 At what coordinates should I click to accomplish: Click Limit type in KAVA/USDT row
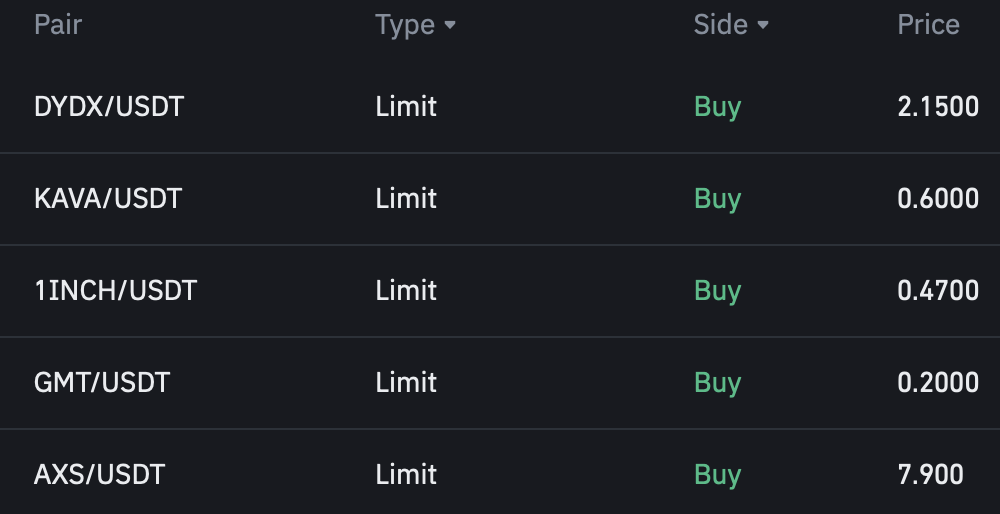pos(406,199)
